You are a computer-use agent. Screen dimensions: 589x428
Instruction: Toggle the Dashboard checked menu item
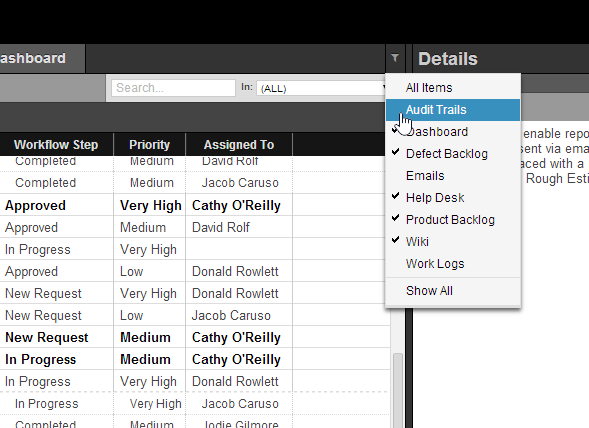(x=453, y=132)
